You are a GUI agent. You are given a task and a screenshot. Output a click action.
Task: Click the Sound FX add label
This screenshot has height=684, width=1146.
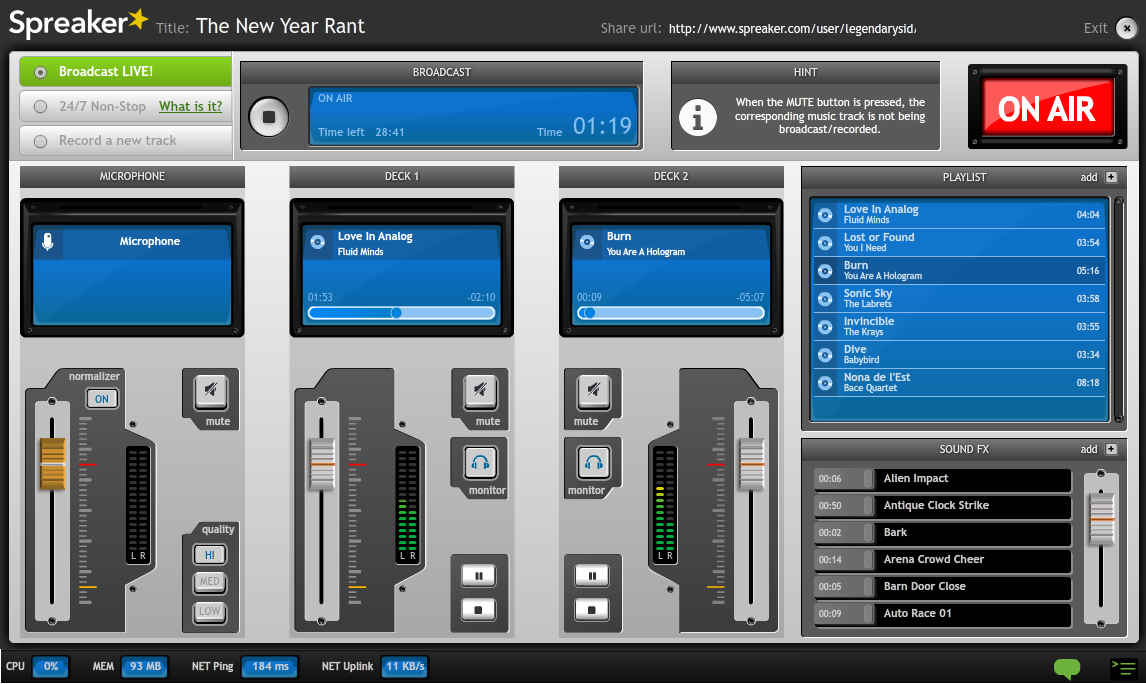(1089, 449)
